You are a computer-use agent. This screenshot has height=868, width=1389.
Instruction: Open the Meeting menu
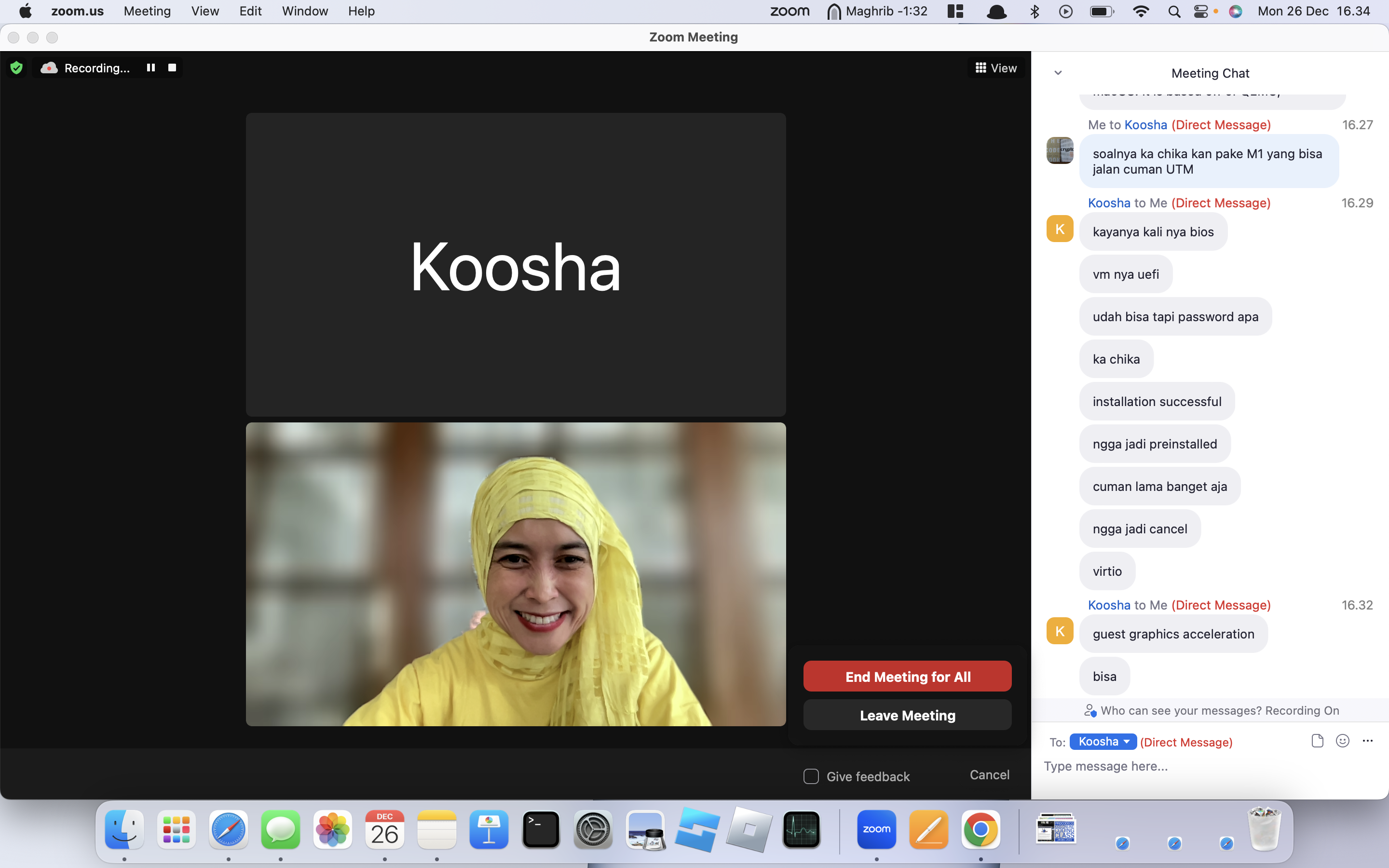[x=147, y=11]
